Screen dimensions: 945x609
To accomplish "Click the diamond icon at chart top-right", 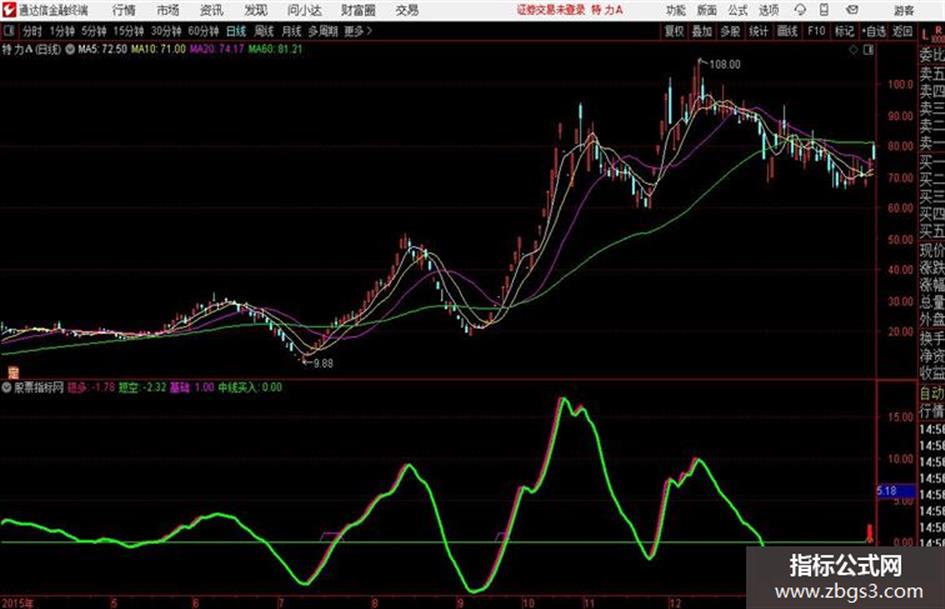I will tap(853, 50).
